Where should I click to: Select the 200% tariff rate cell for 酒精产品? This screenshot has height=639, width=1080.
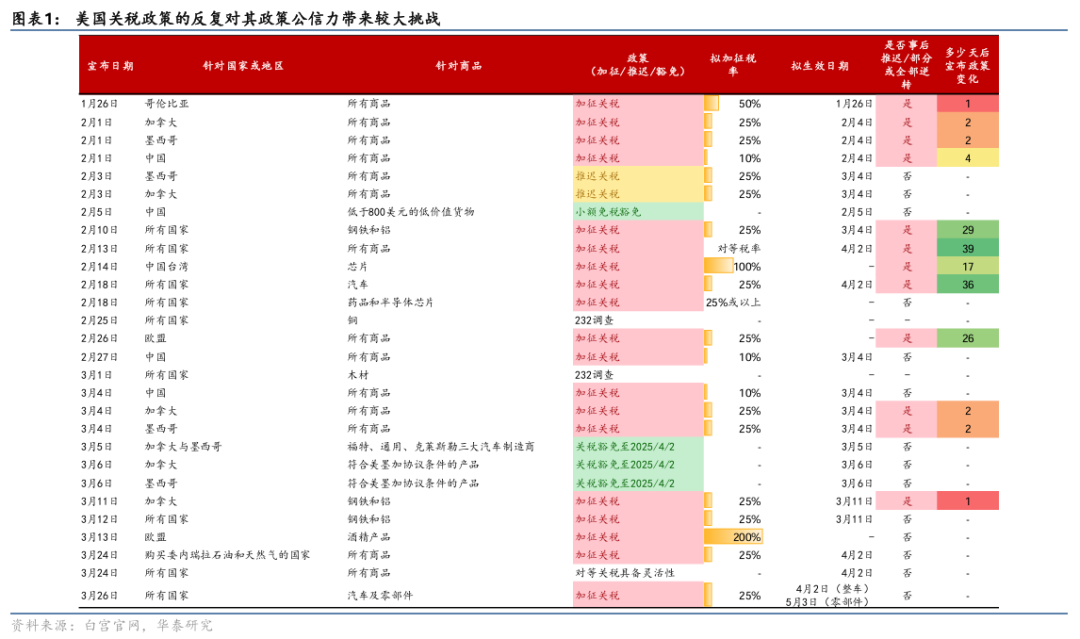(x=745, y=536)
